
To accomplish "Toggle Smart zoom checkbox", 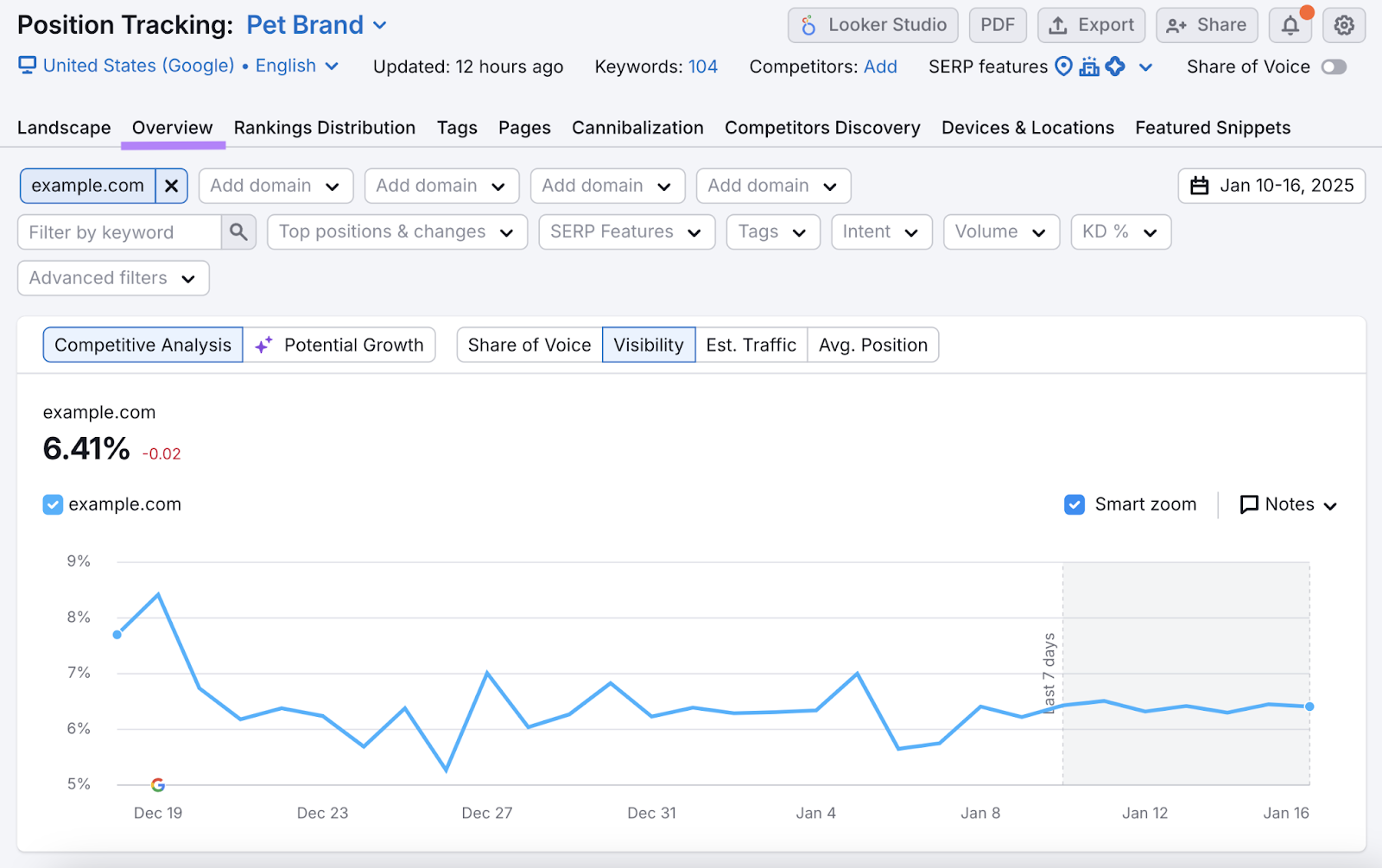I will [x=1075, y=504].
